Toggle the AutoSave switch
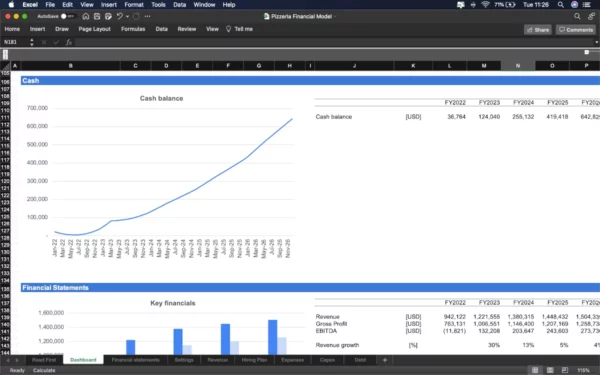 pos(67,16)
